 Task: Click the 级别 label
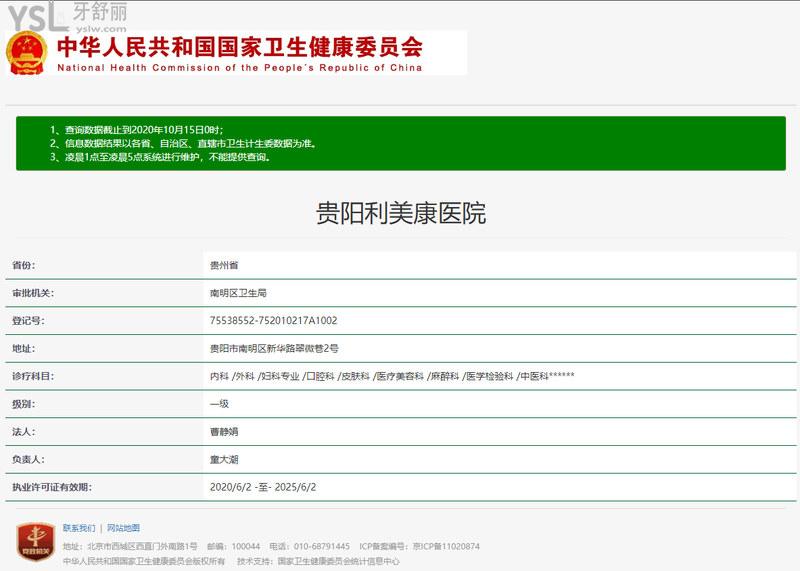23,404
